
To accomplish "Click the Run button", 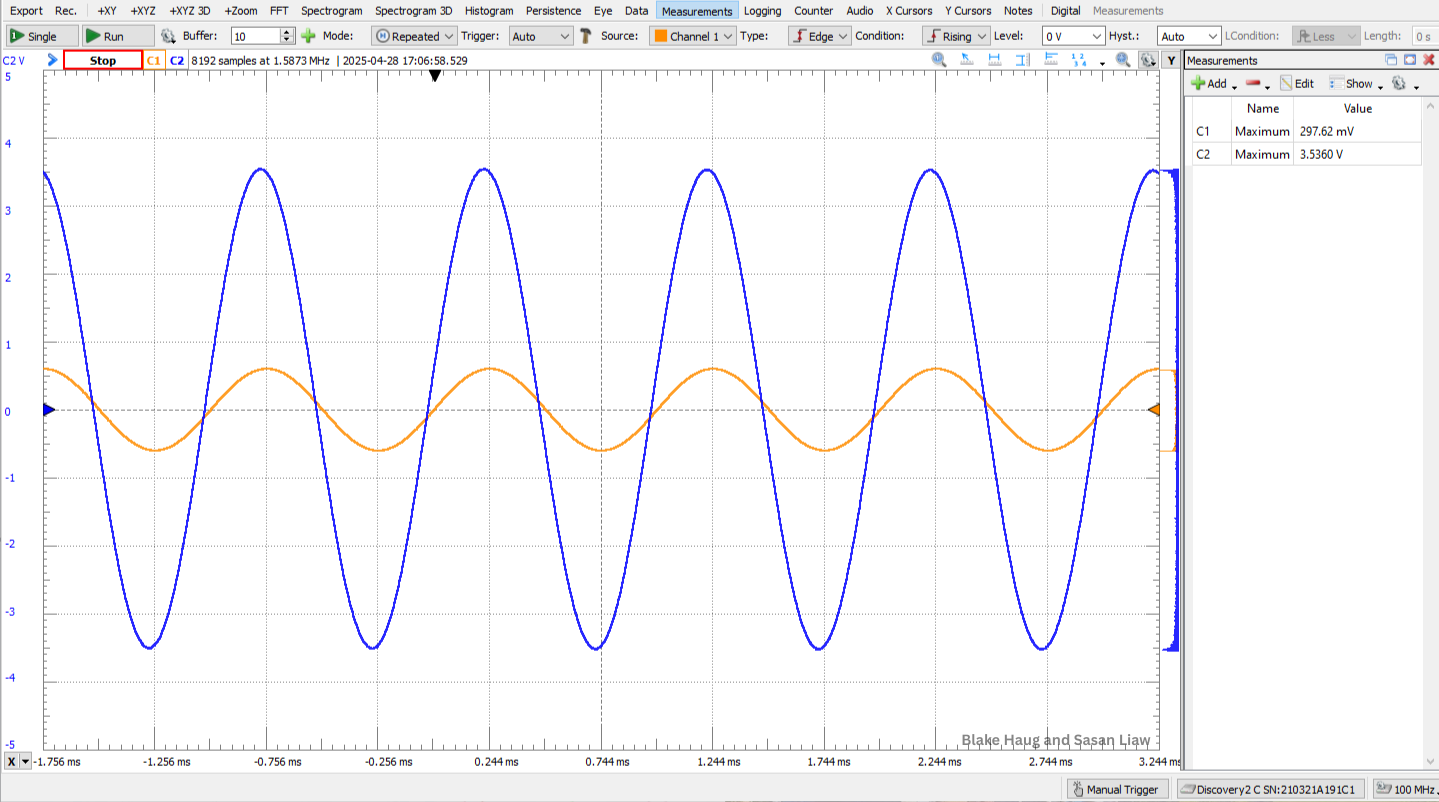I will click(117, 36).
